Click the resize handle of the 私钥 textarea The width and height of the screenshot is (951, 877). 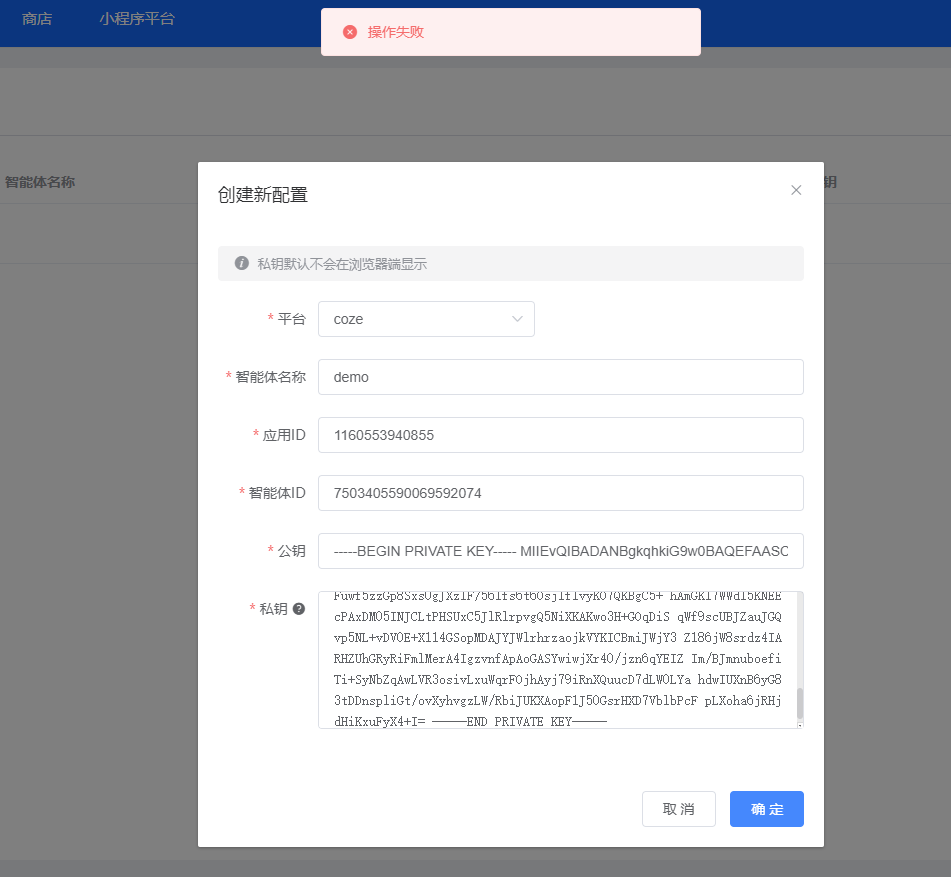[799, 725]
